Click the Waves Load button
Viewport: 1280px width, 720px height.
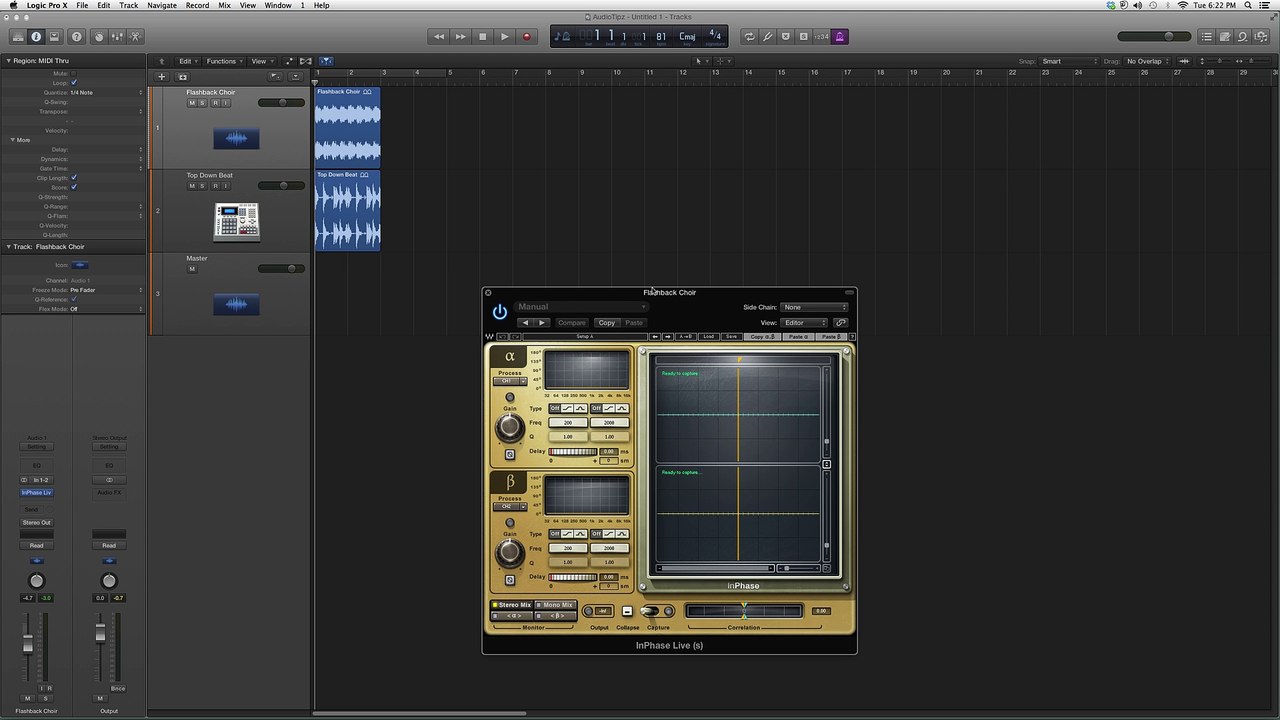[708, 337]
